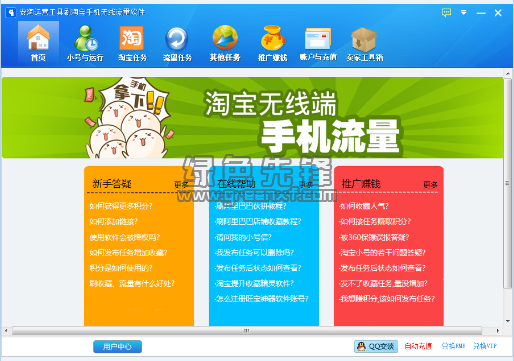Click the 兑换 link left of 兑换VIP
Image resolution: width=514 pixels, height=361 pixels.
[453, 346]
